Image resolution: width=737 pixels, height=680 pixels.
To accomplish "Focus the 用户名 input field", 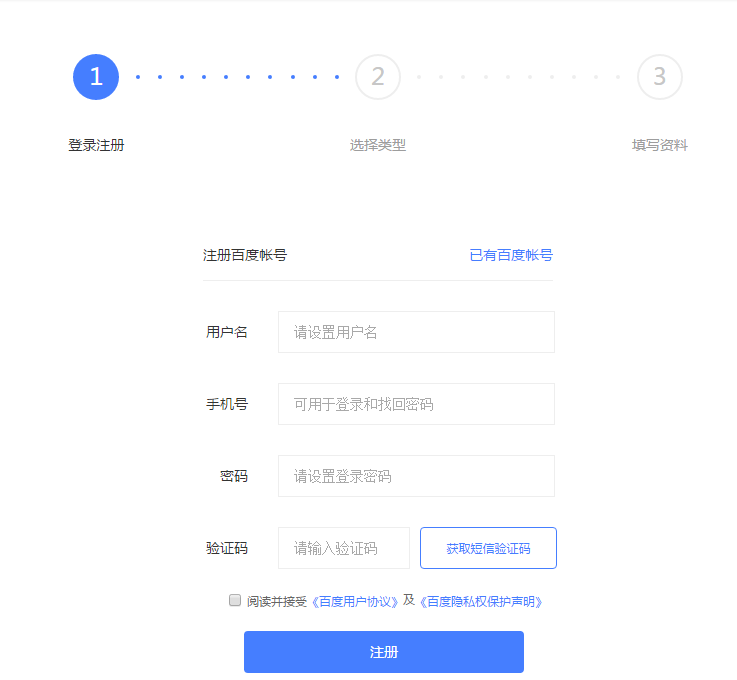I will point(416,332).
